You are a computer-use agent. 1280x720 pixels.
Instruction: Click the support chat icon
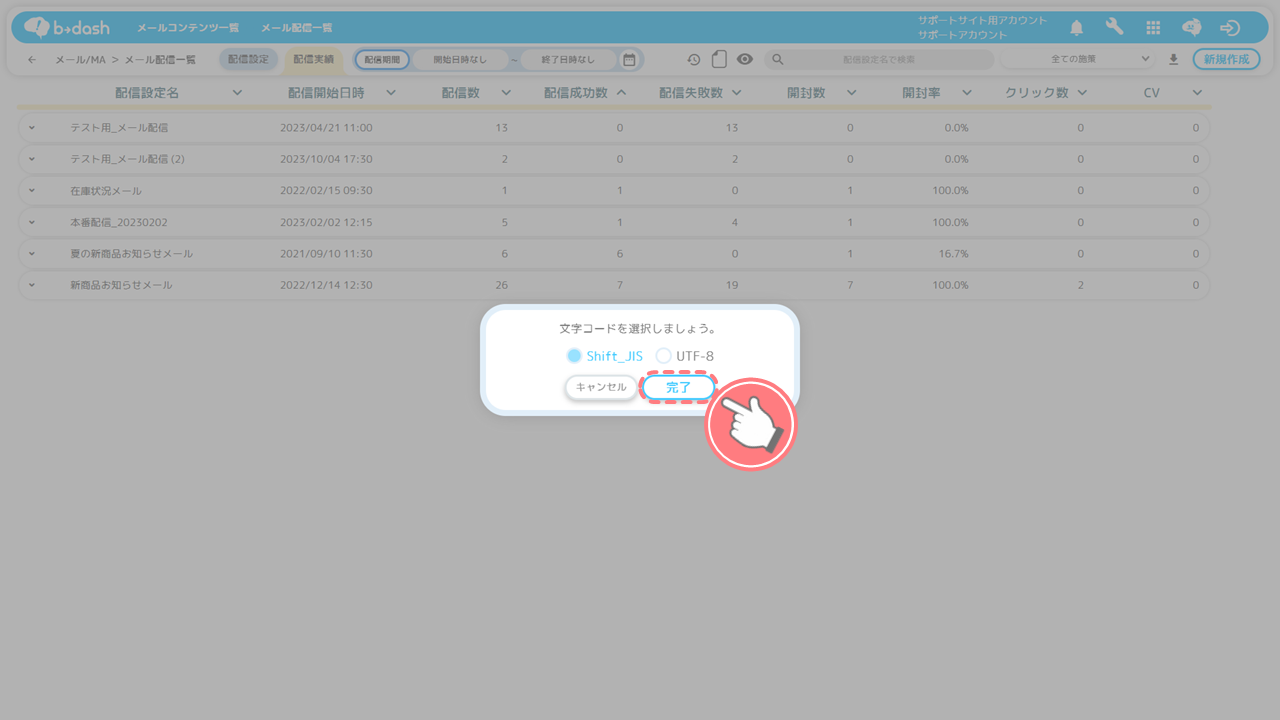pos(1191,28)
